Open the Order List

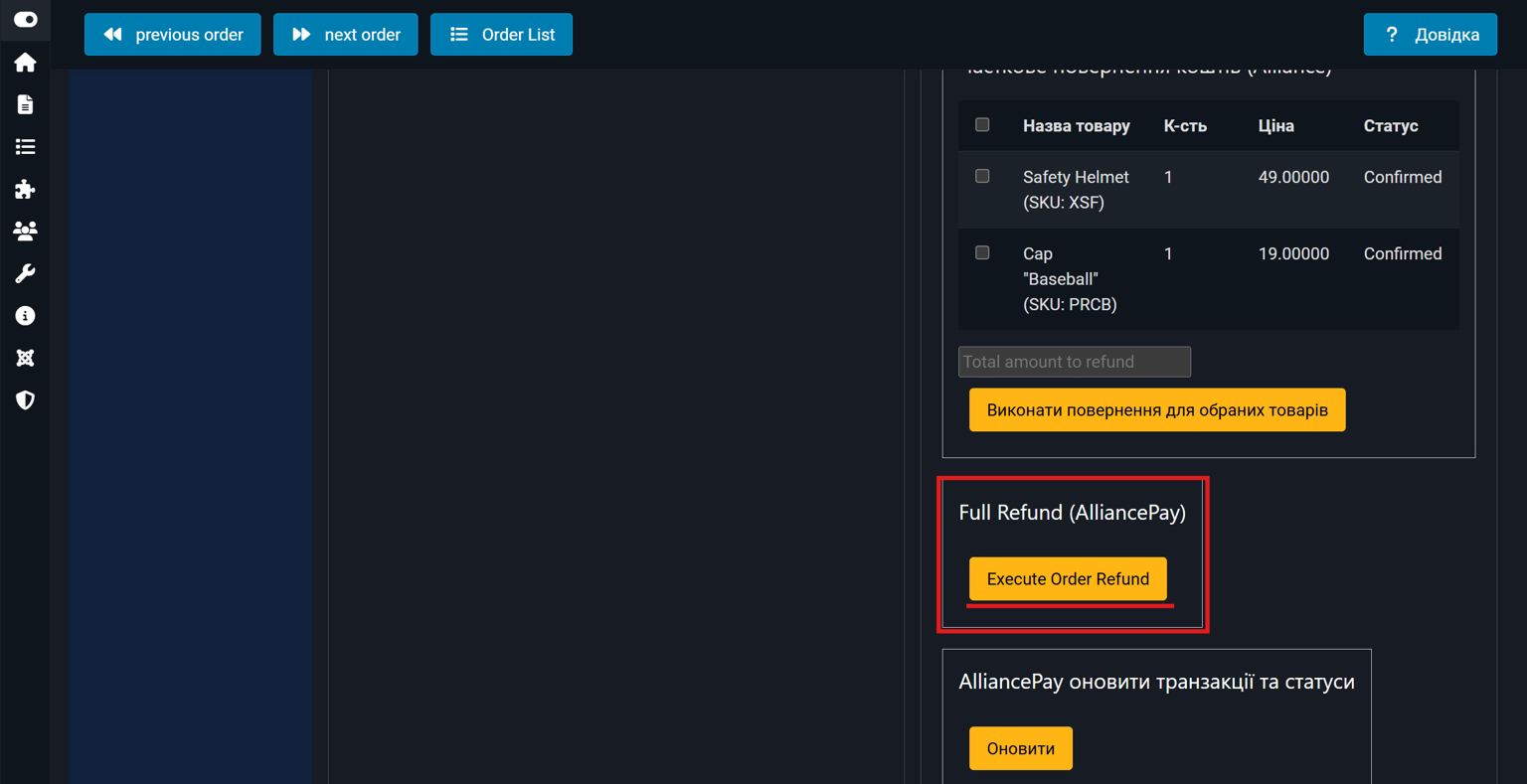(x=501, y=35)
